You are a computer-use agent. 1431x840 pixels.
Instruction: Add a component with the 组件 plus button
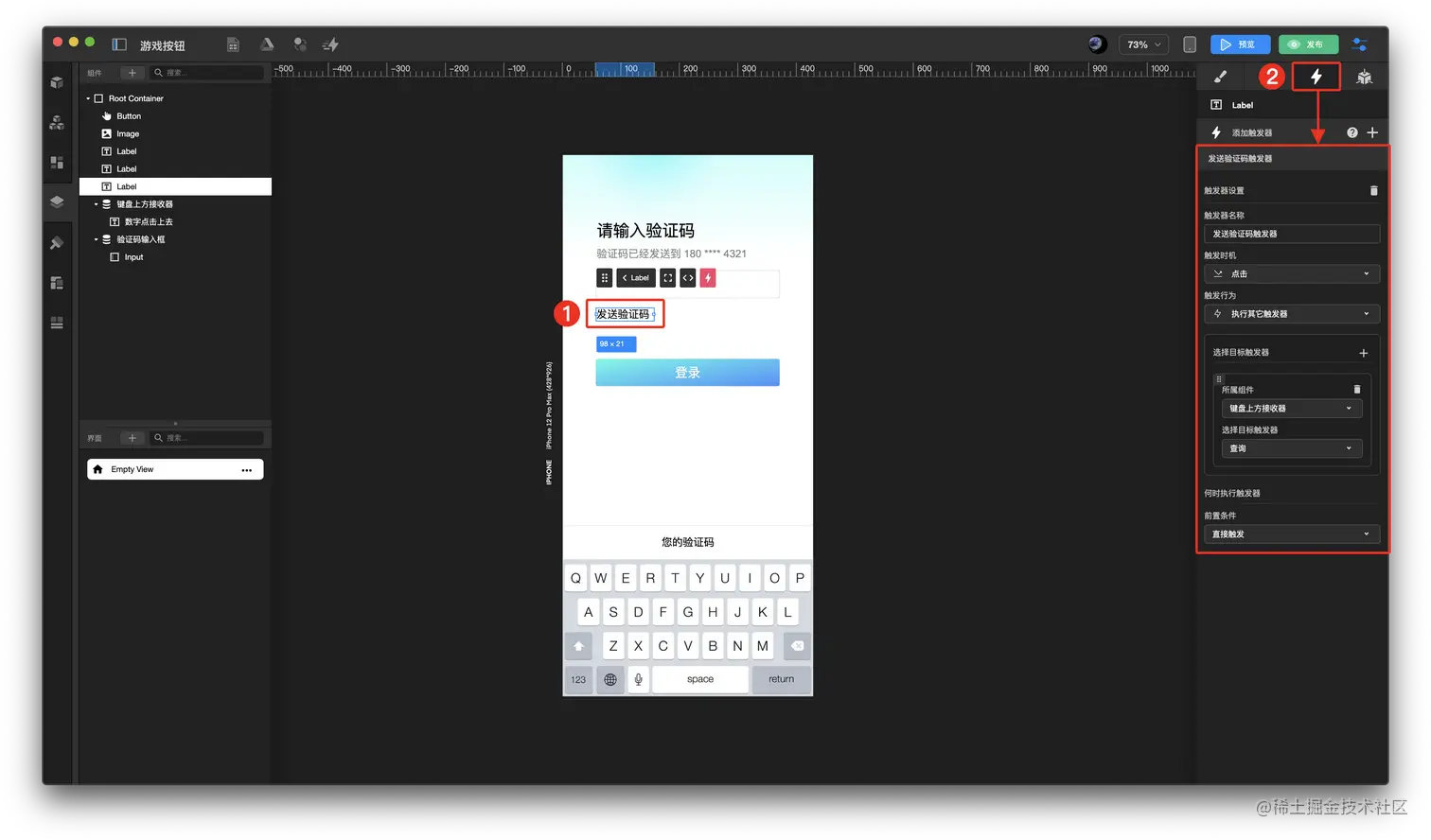click(x=132, y=73)
